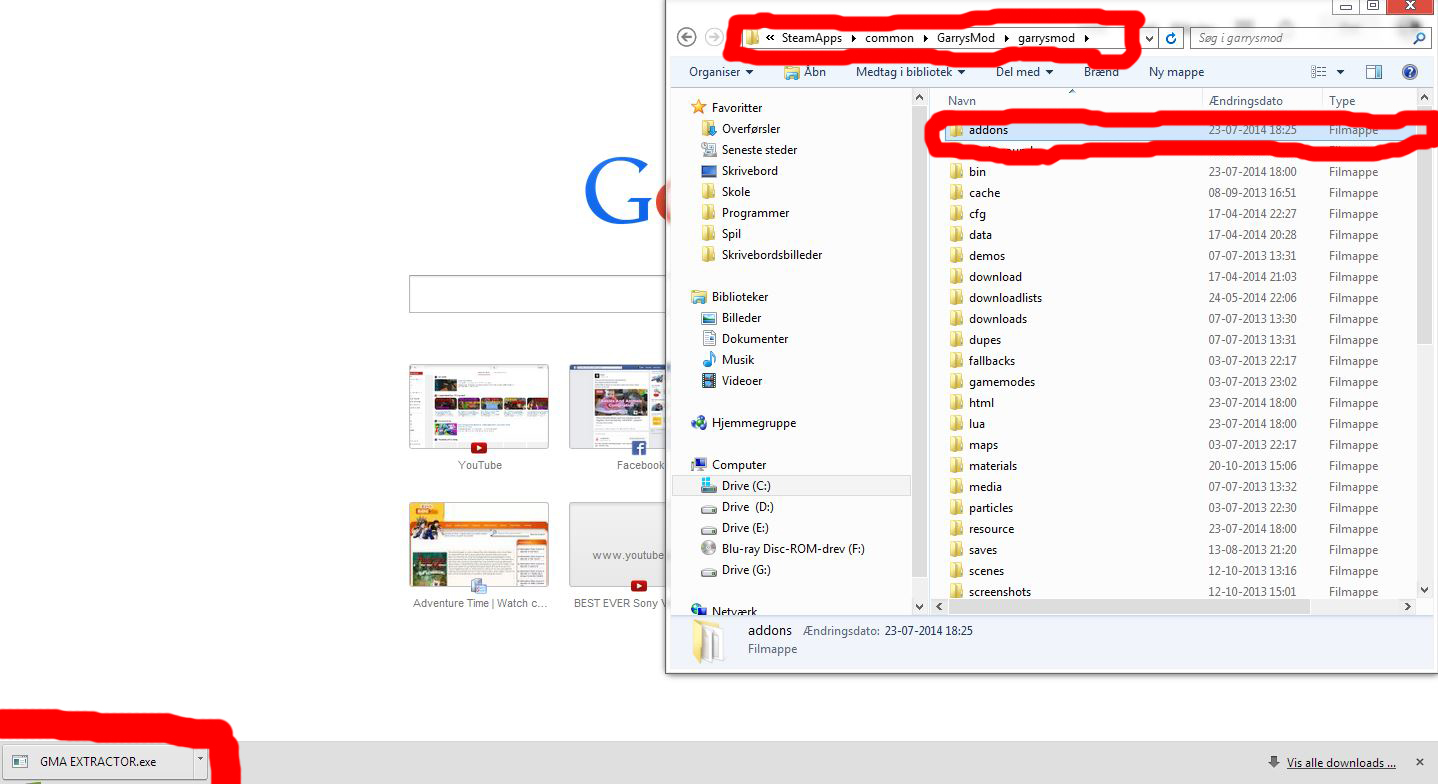Click the Billeder pictures icon

tap(709, 317)
